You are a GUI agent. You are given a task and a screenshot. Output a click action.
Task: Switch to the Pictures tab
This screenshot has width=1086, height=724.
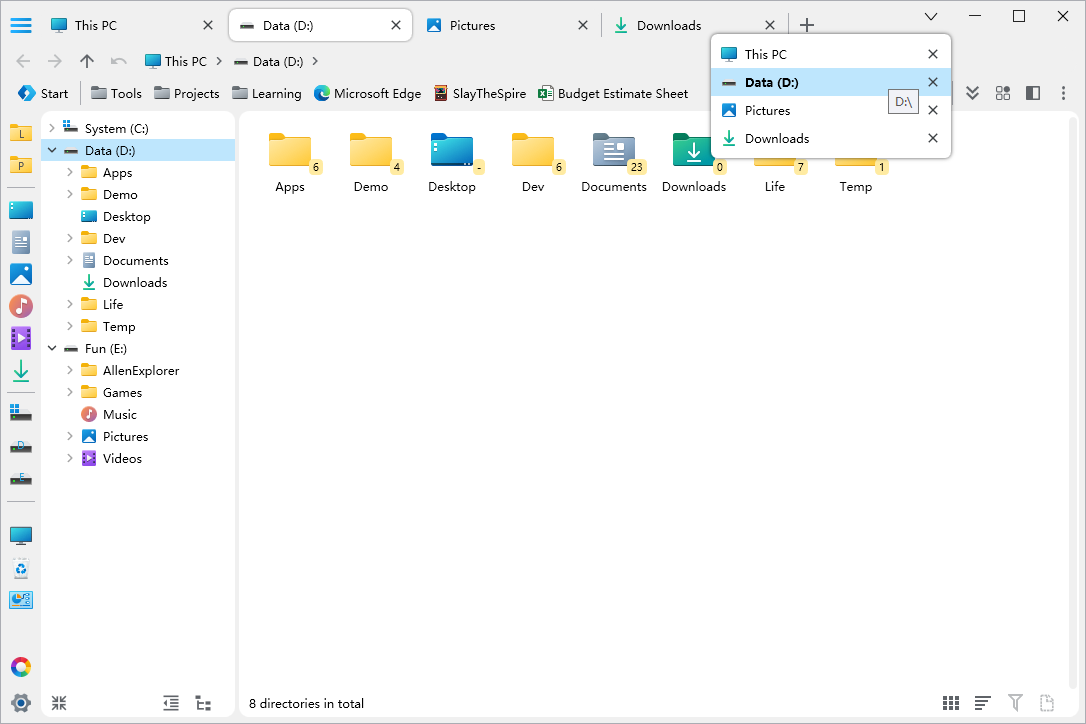point(472,26)
